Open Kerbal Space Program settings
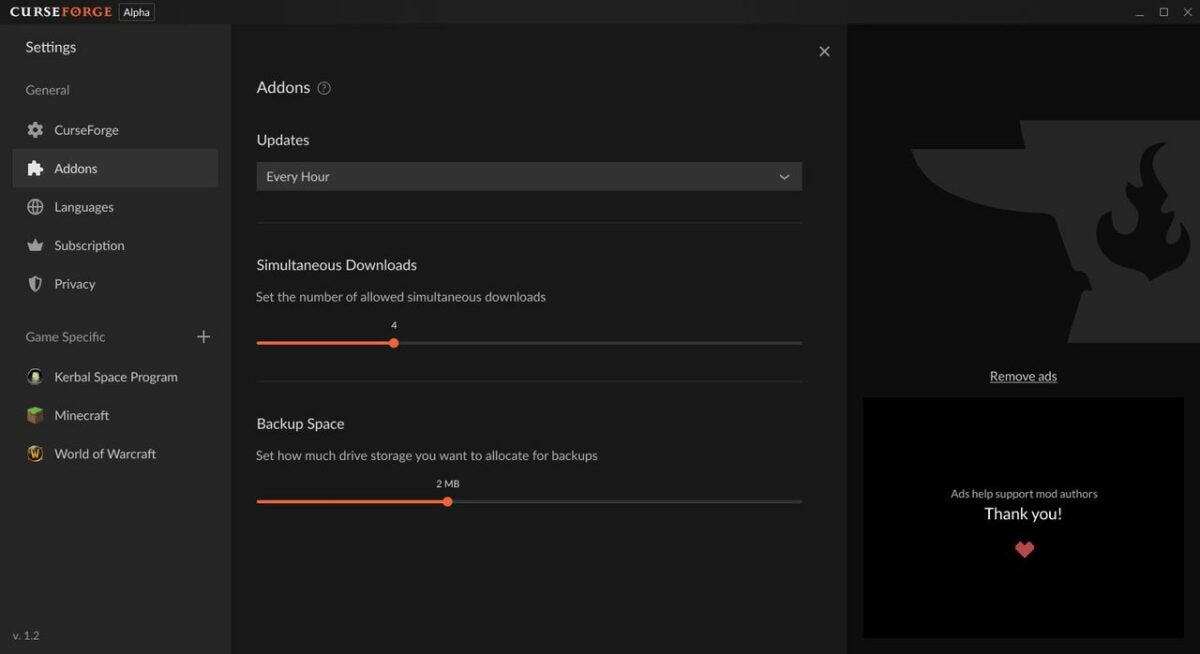 click(x=115, y=377)
